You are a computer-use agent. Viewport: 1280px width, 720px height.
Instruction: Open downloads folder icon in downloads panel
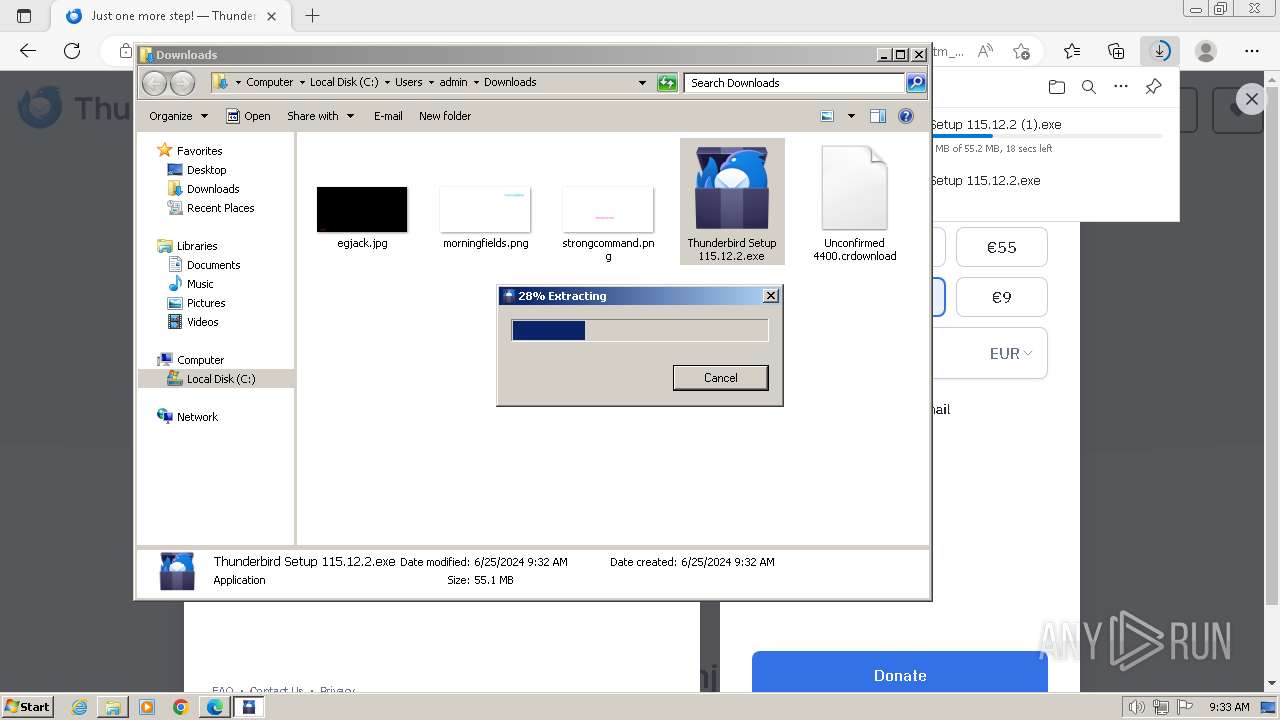pos(1057,87)
